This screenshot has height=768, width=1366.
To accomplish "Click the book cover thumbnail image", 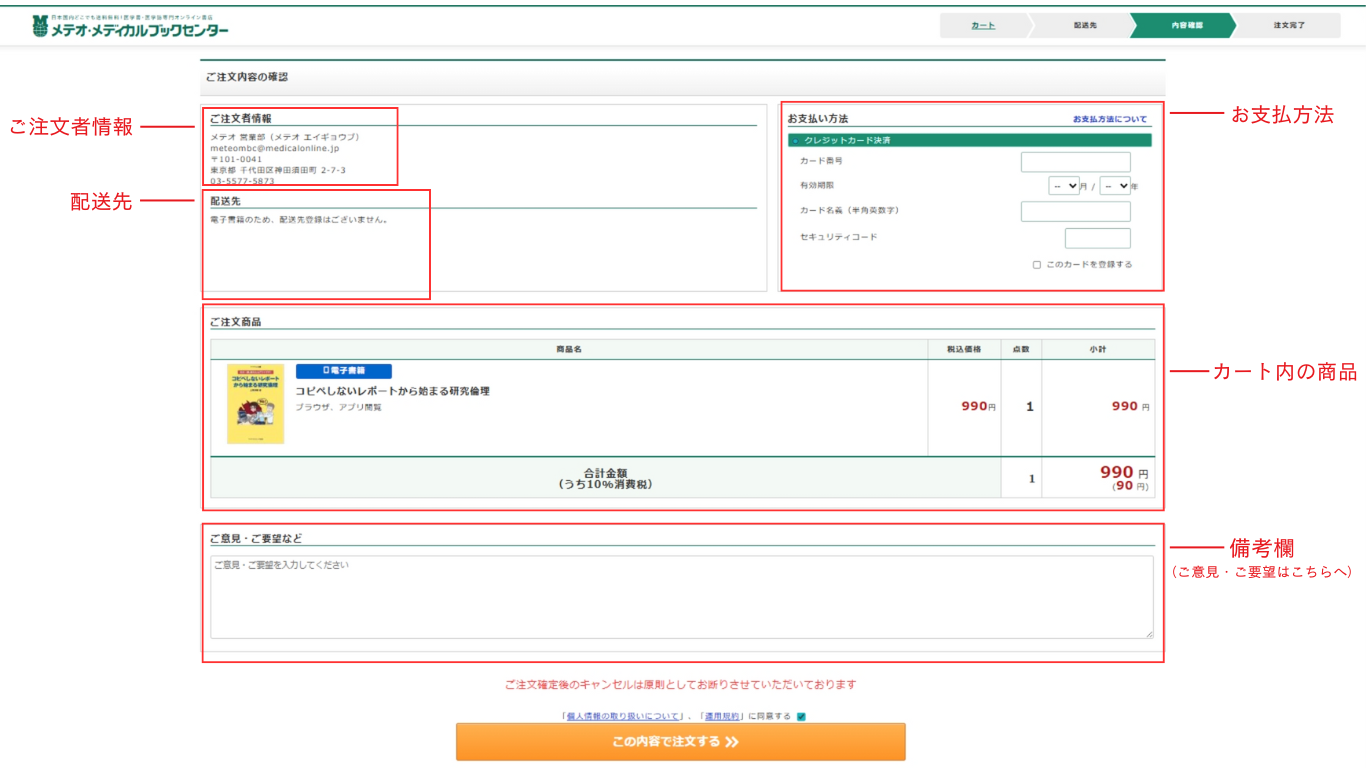I will [255, 404].
